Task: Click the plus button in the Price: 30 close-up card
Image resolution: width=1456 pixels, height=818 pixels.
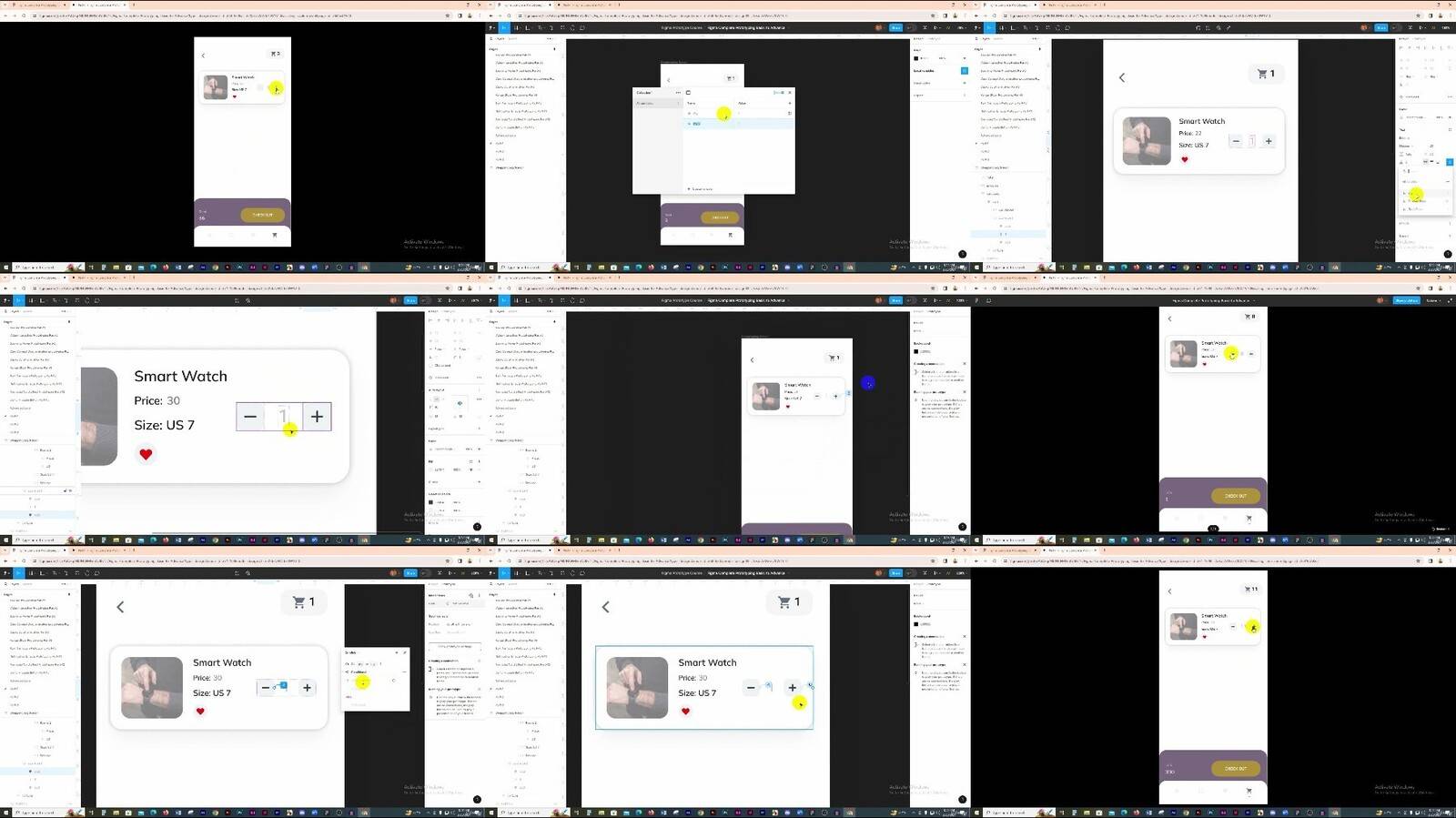Action: click(317, 417)
